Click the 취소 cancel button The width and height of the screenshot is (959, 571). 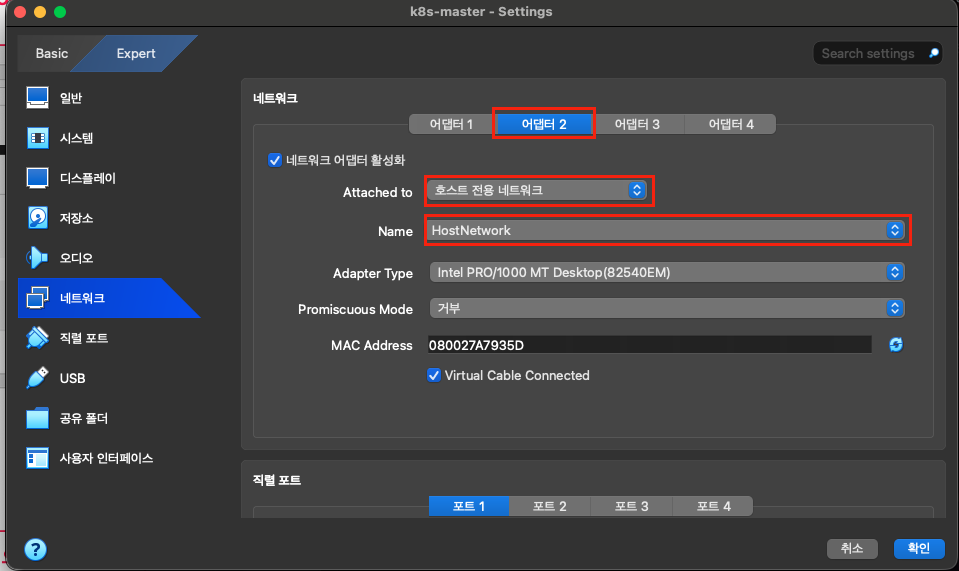point(852,548)
